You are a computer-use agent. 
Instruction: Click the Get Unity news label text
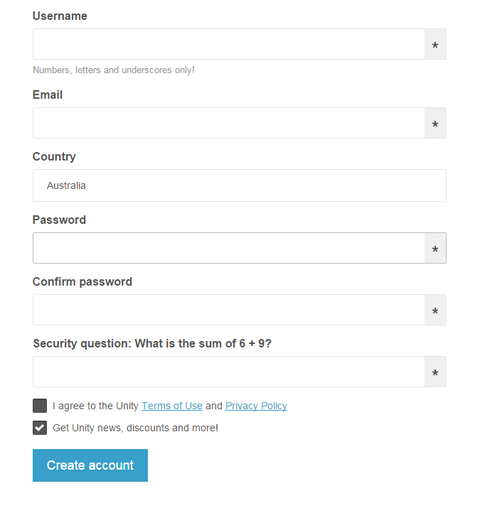click(x=135, y=428)
